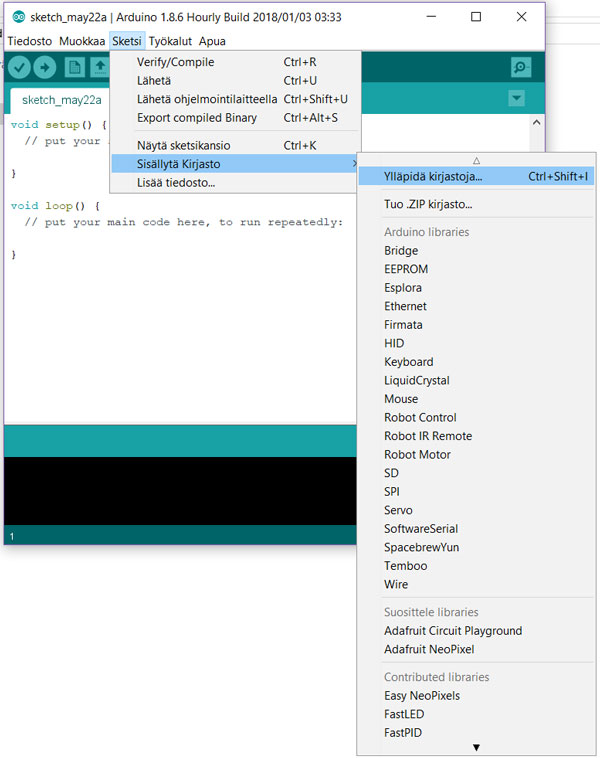This screenshot has height=758, width=600.
Task: Click the Open sketch upward-arrow icon
Action: click(99, 67)
